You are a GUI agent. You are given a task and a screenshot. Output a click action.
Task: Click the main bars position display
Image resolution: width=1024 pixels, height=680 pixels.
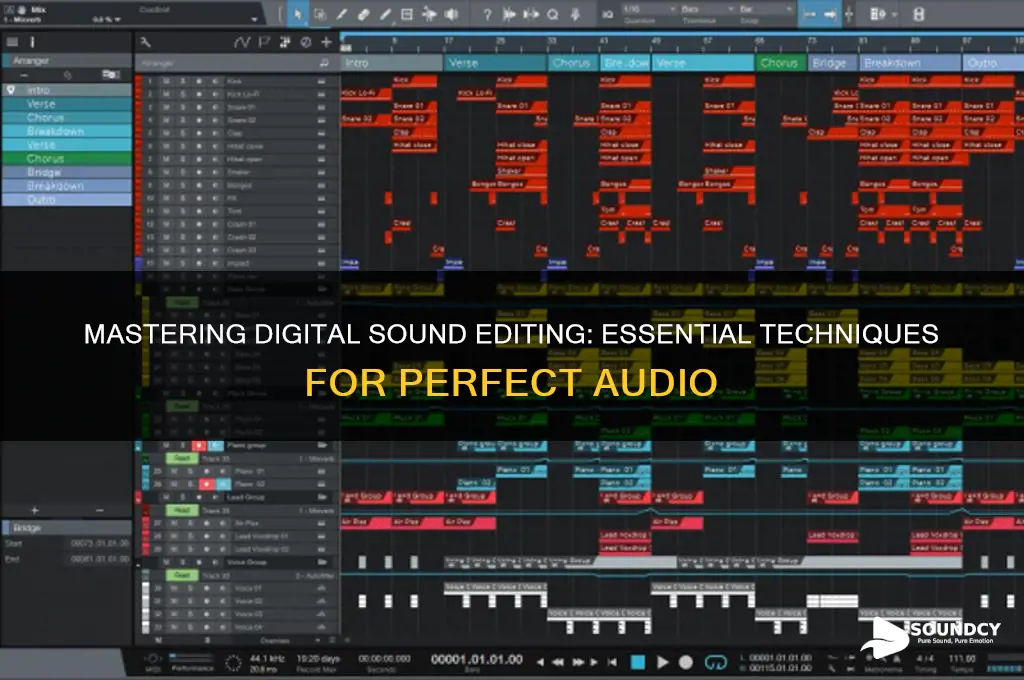pos(477,660)
